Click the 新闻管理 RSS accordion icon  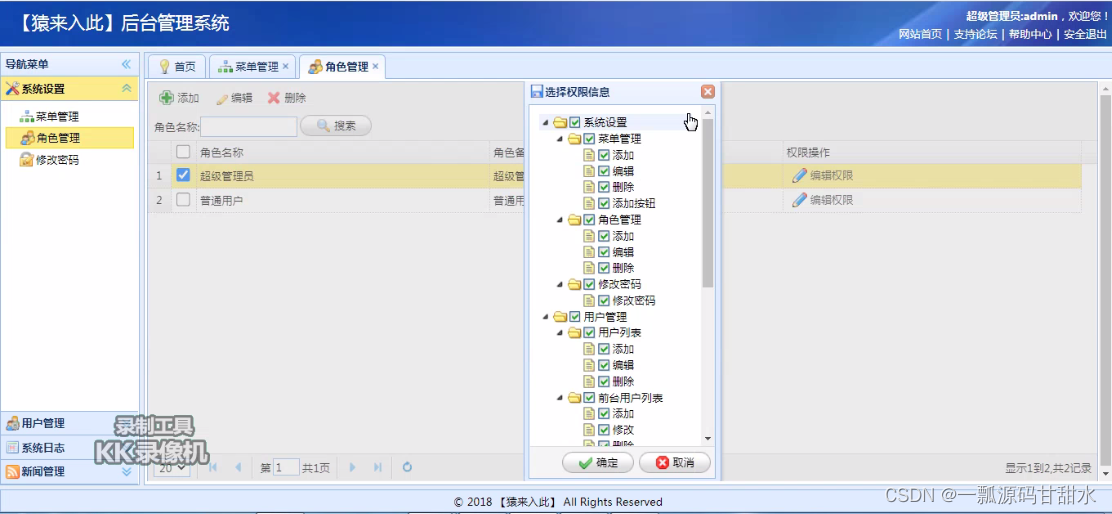click(13, 471)
